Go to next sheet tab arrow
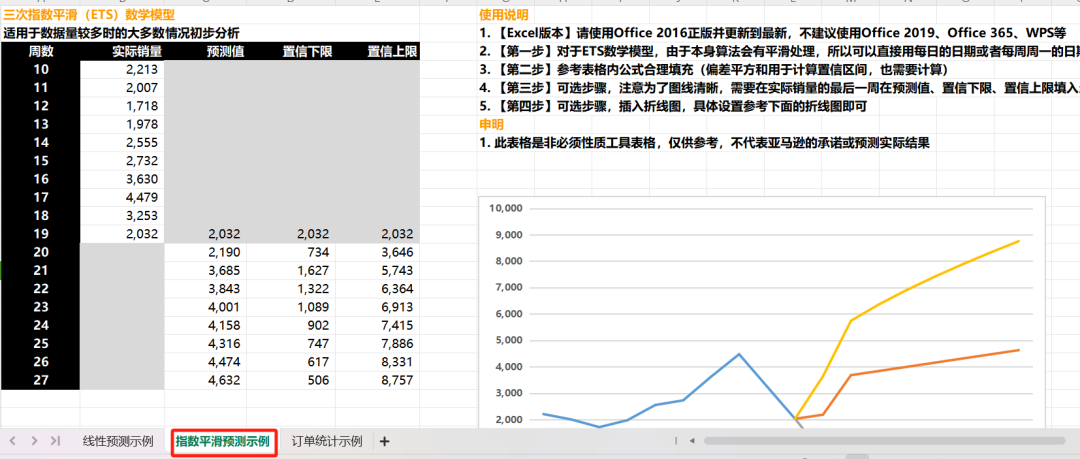Image resolution: width=1080 pixels, height=459 pixels. click(34, 440)
